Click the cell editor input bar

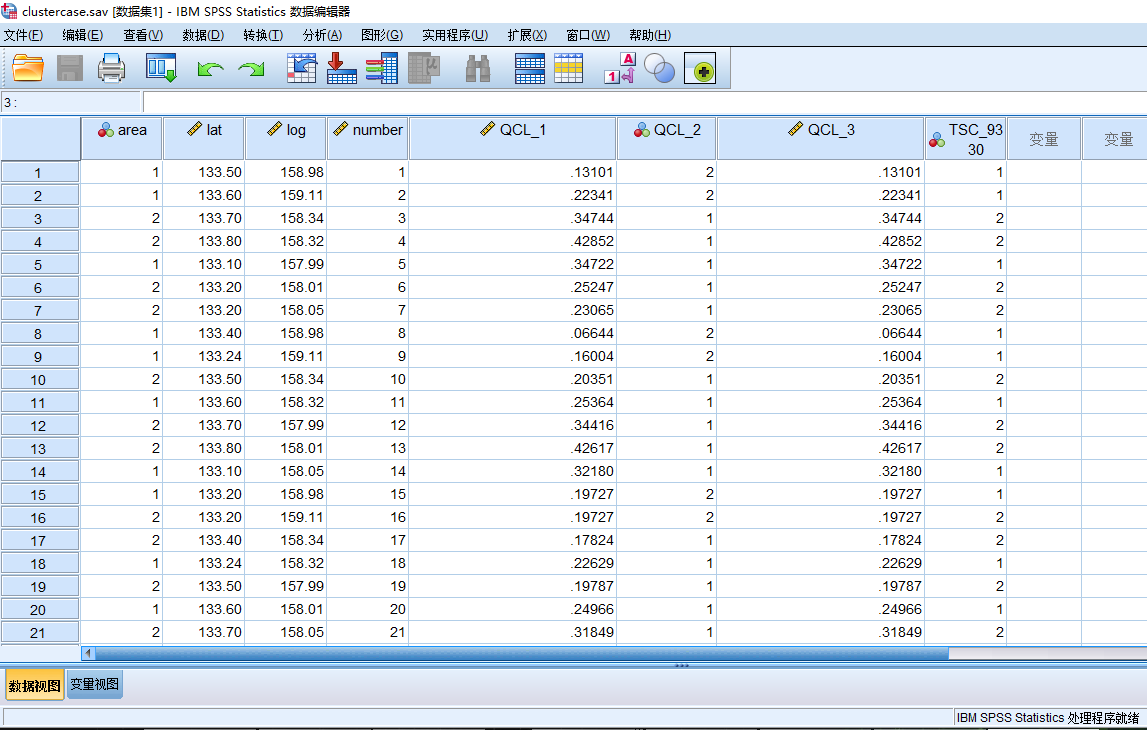pyautogui.click(x=644, y=102)
